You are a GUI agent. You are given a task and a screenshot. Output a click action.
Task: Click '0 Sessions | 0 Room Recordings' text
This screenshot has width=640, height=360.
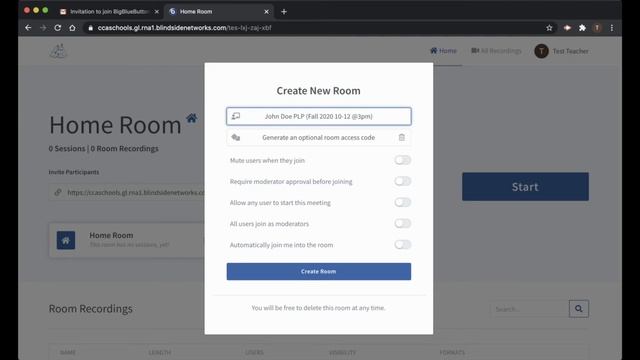click(x=104, y=149)
